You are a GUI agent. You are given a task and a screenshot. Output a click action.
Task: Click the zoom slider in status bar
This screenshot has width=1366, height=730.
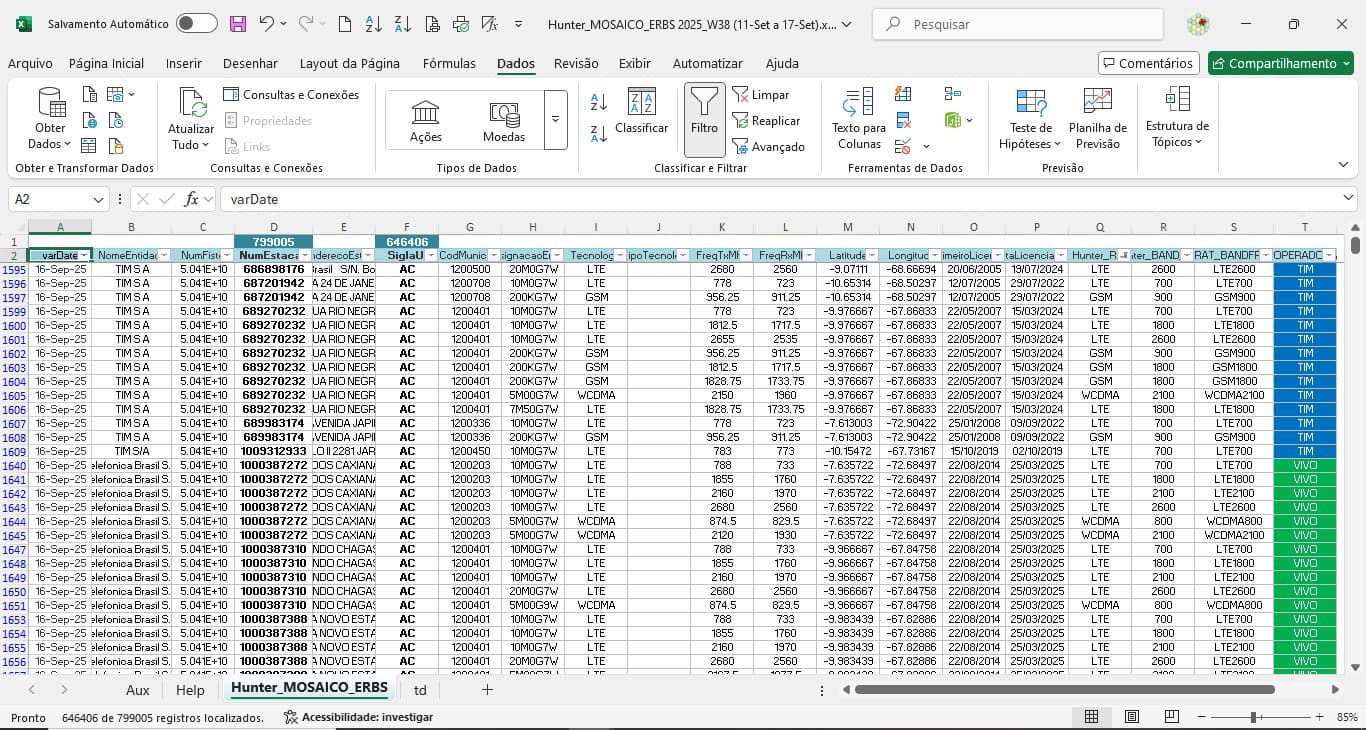[x=1253, y=717]
